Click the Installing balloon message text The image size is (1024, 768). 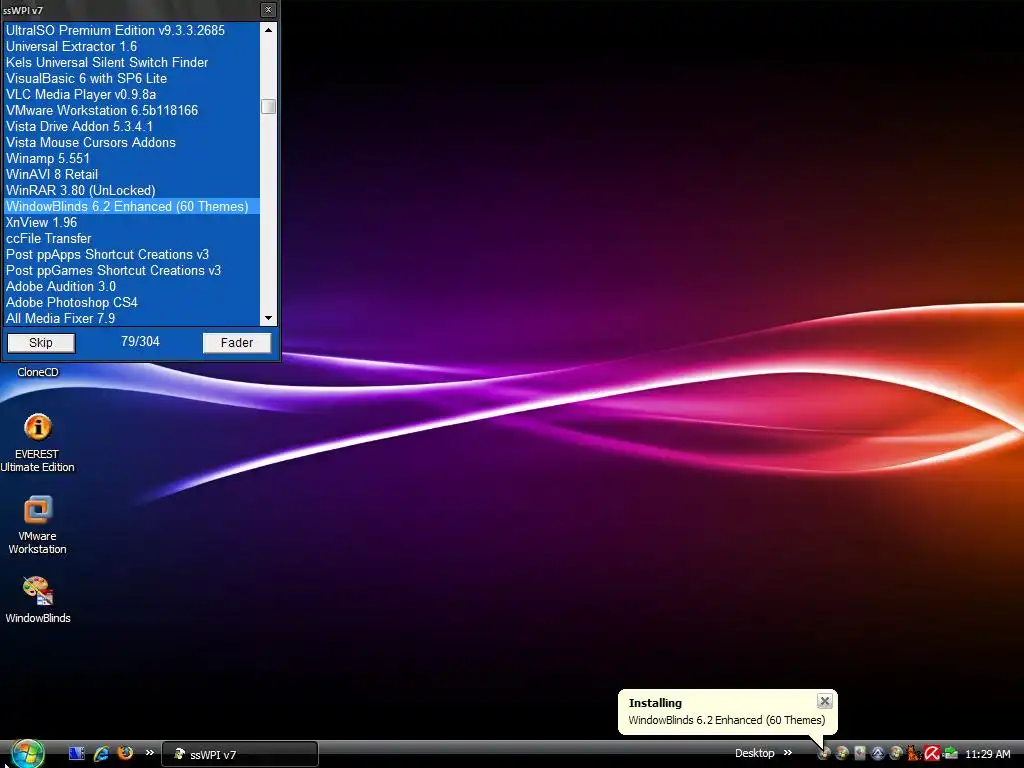(726, 720)
